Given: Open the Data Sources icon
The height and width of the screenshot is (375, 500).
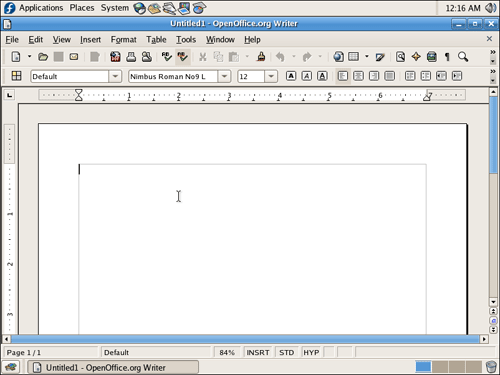Looking at the screenshot, I should 432,57.
